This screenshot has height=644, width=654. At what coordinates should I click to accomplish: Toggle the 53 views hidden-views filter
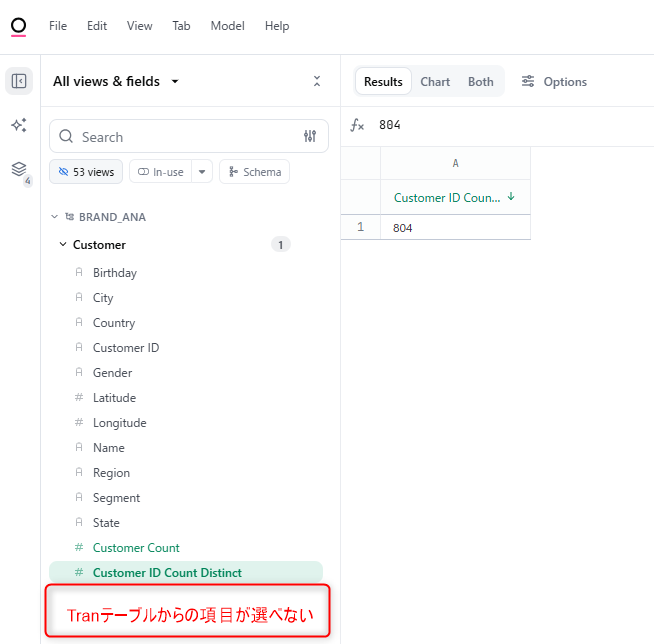tap(86, 172)
